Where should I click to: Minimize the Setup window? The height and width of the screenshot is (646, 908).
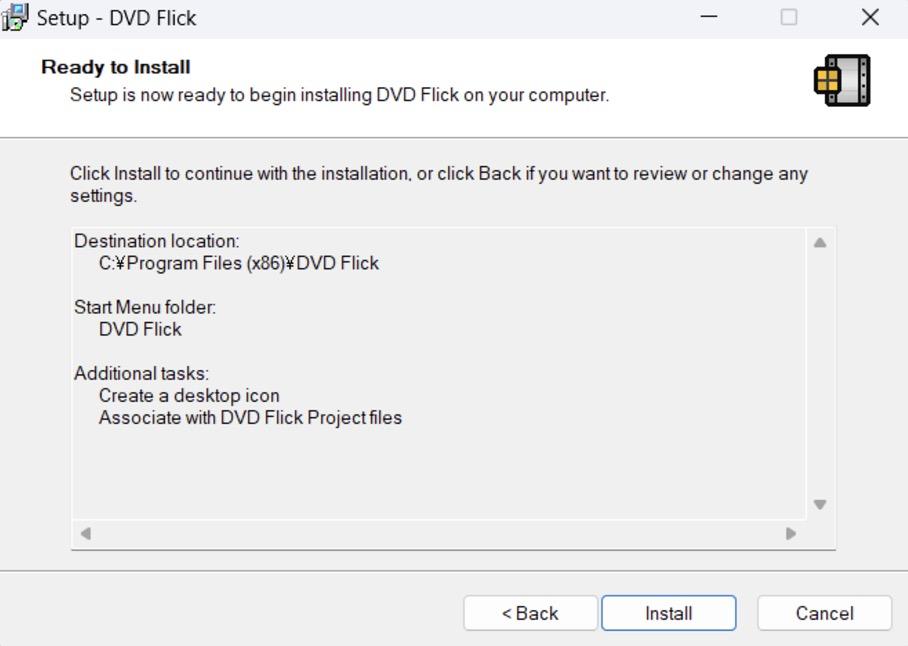[x=709, y=17]
